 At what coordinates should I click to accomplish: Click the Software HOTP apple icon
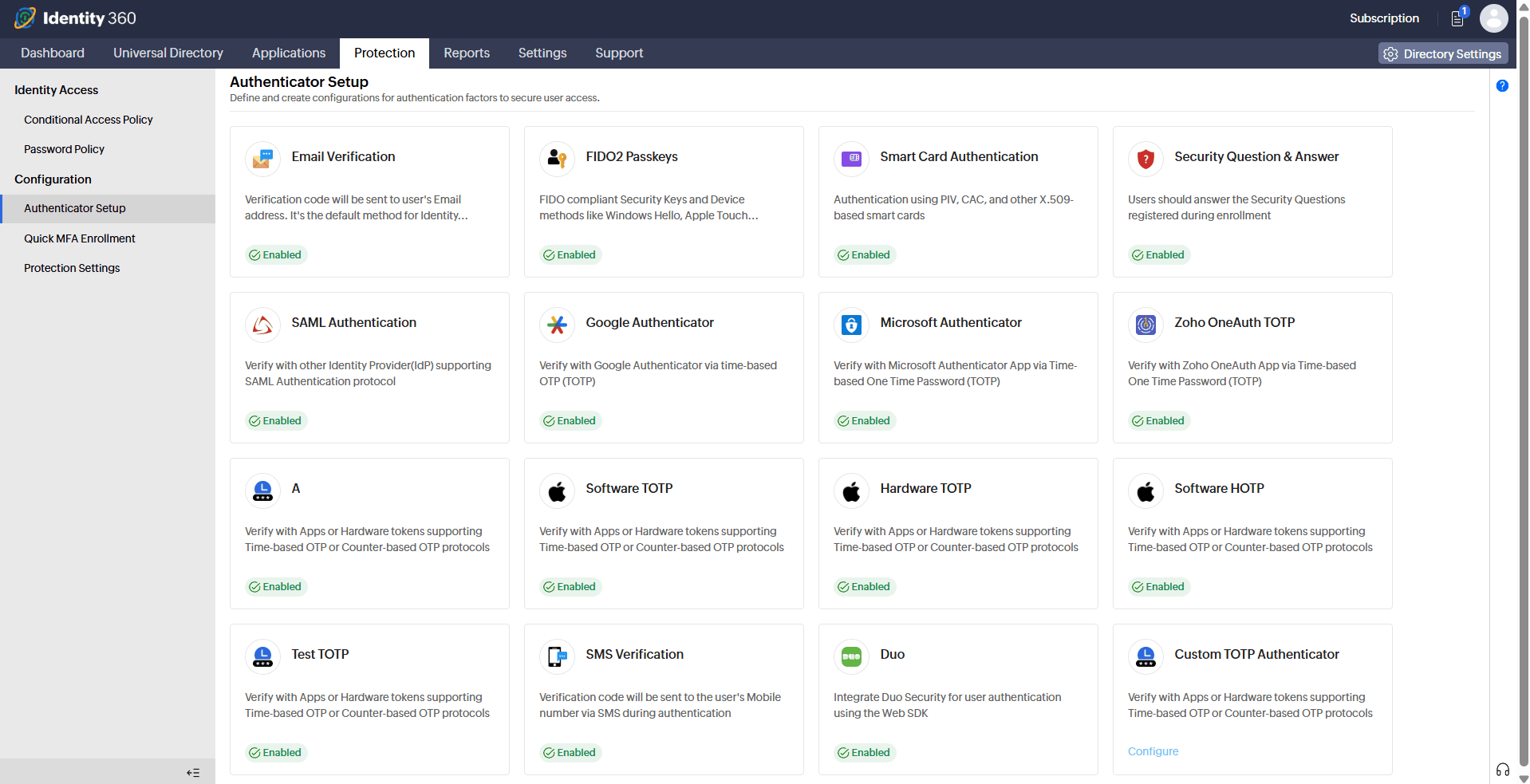point(1146,490)
